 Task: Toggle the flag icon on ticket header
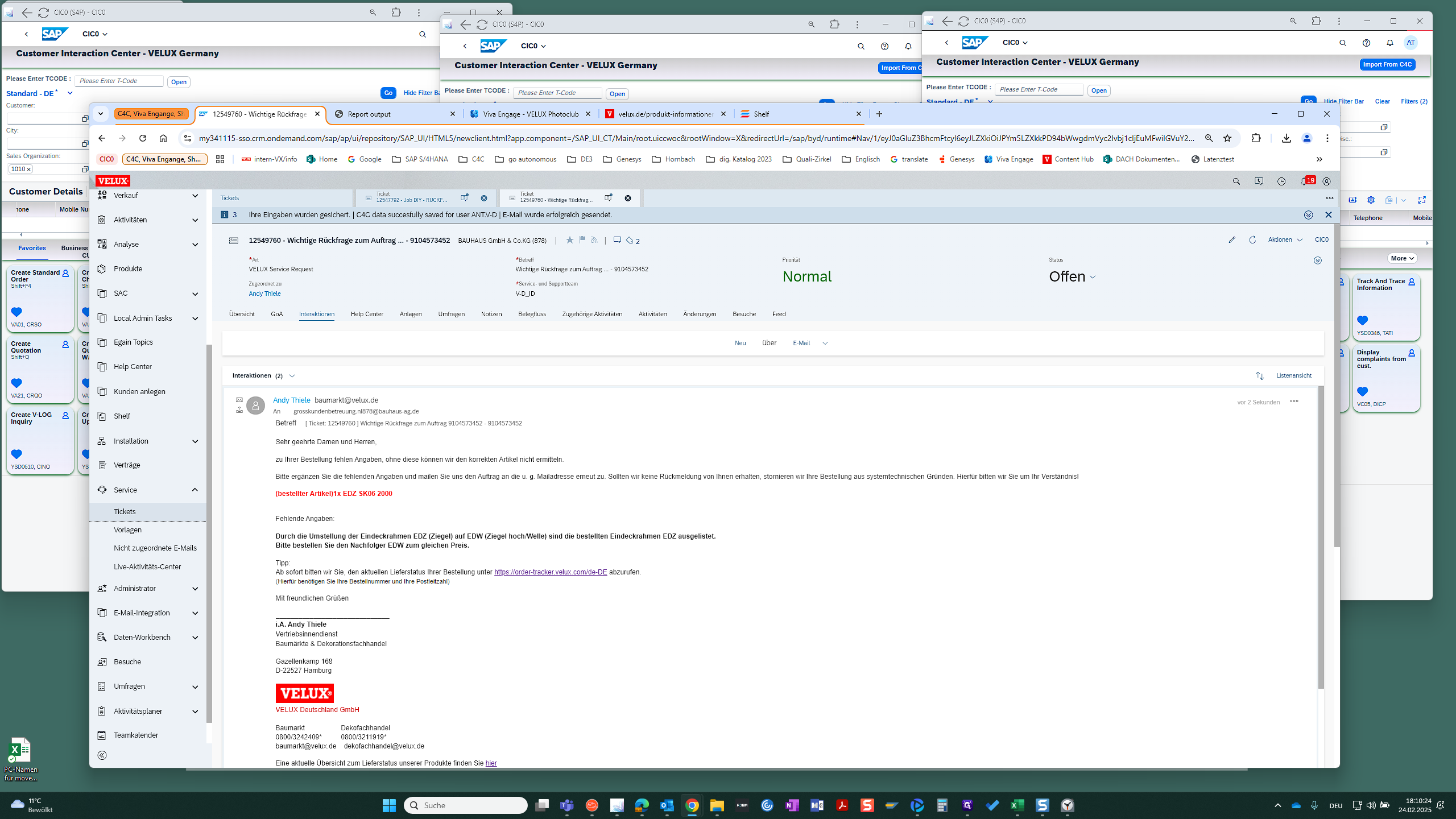click(x=582, y=240)
